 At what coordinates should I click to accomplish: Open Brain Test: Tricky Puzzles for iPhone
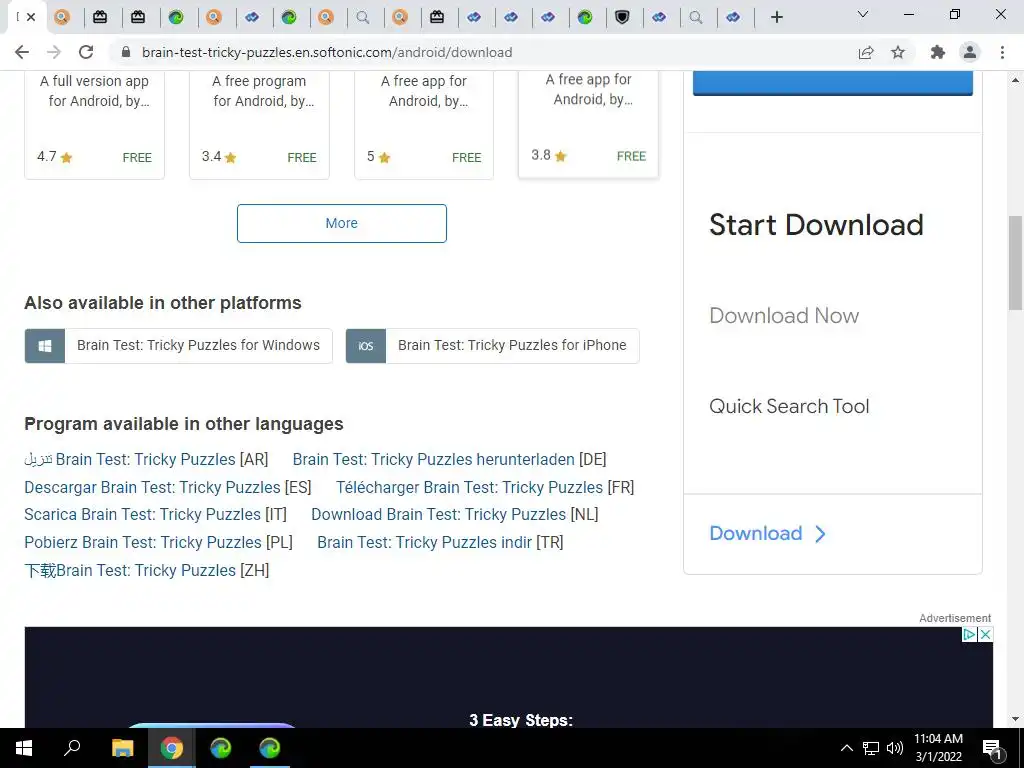click(492, 345)
